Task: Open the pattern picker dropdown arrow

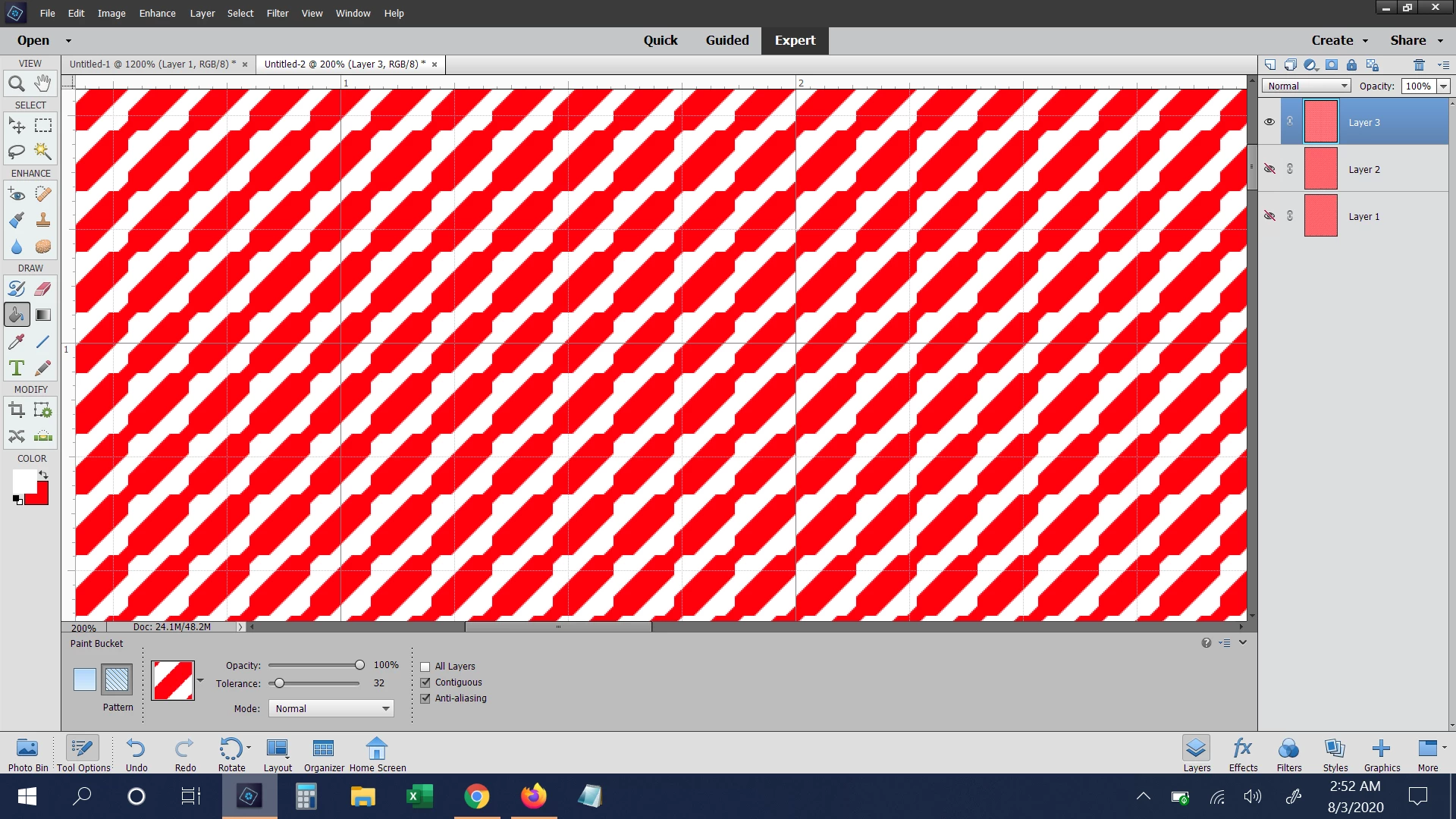Action: [200, 680]
